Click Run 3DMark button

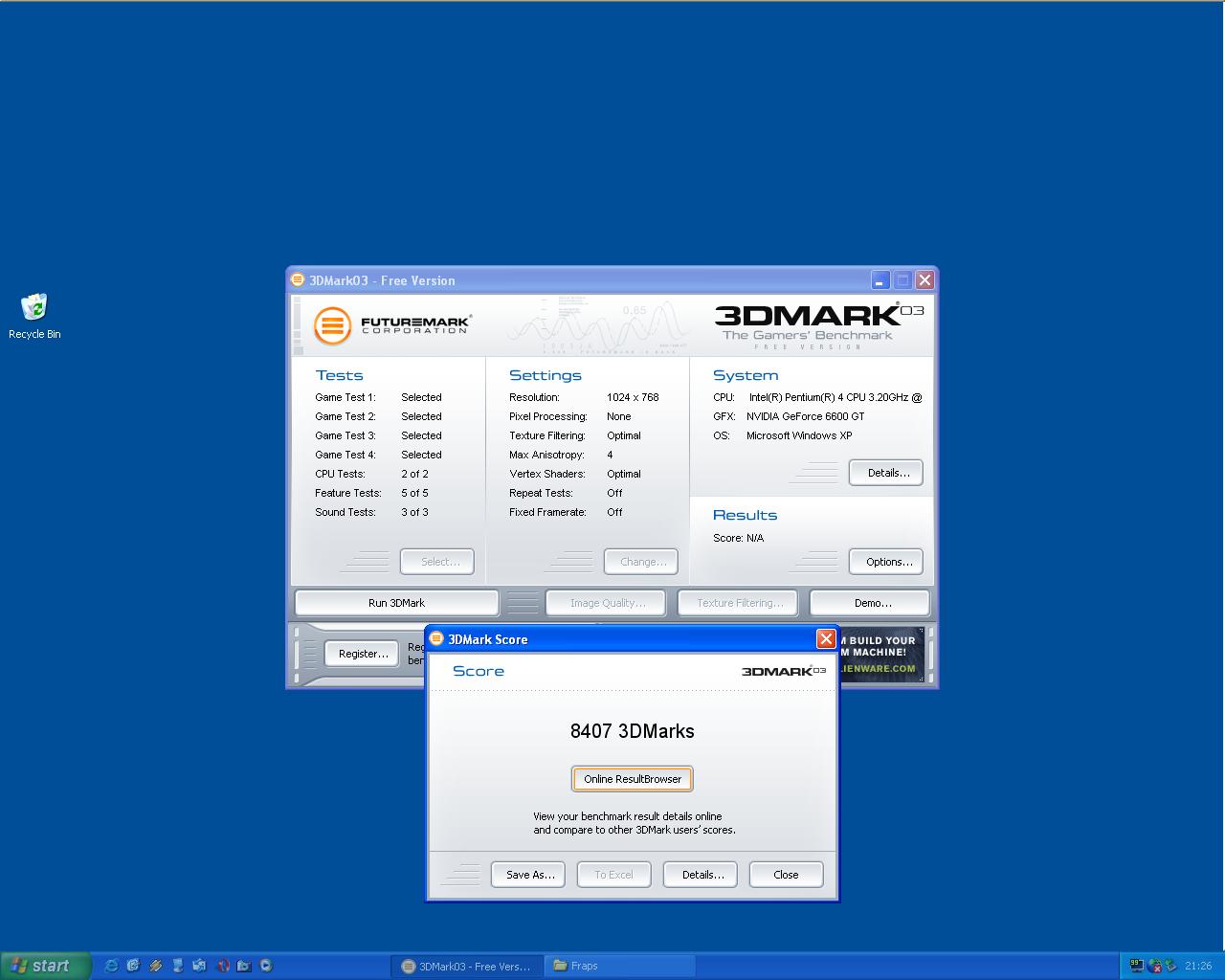click(x=396, y=603)
